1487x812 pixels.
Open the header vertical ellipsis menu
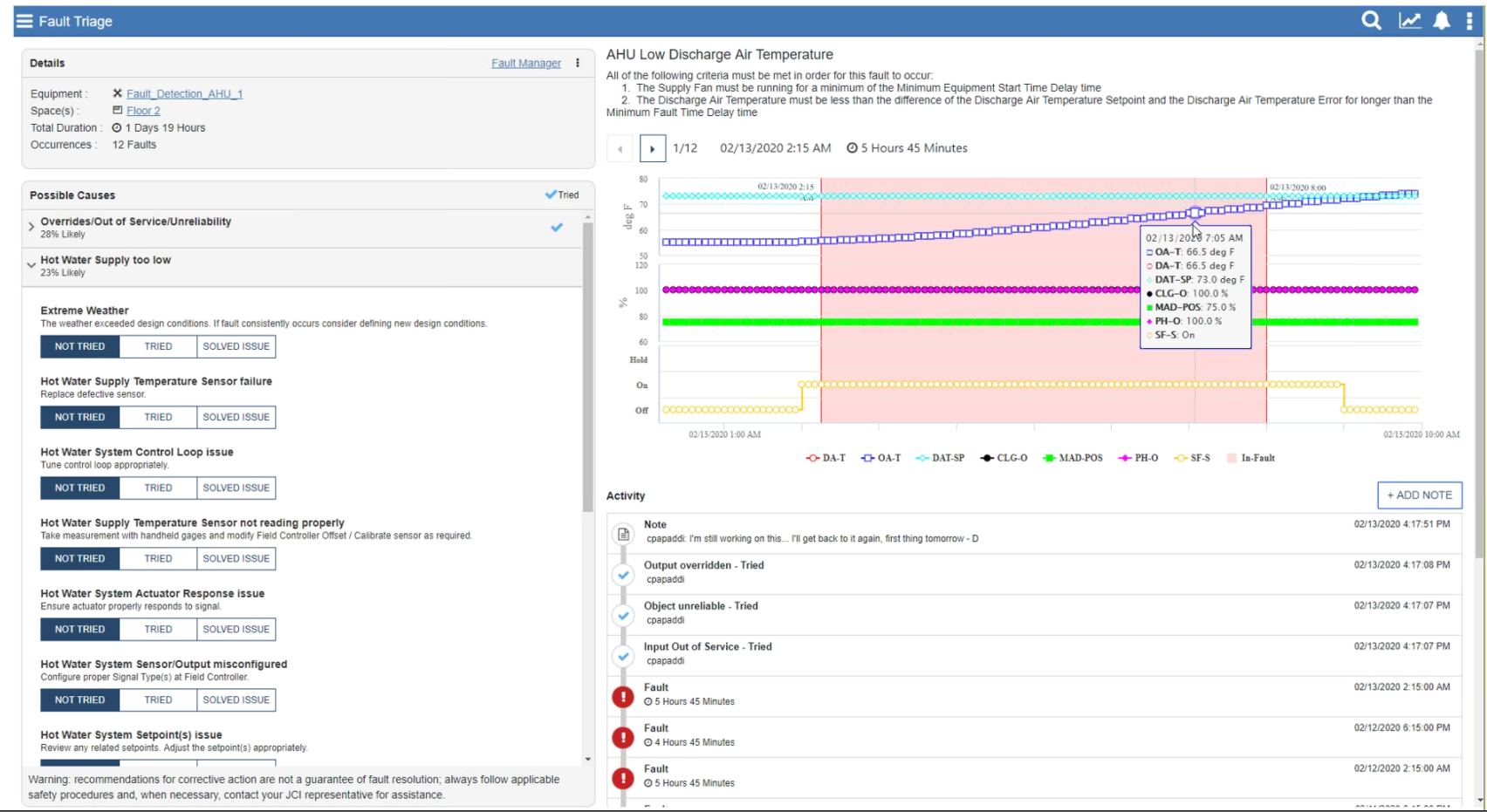tap(1470, 21)
